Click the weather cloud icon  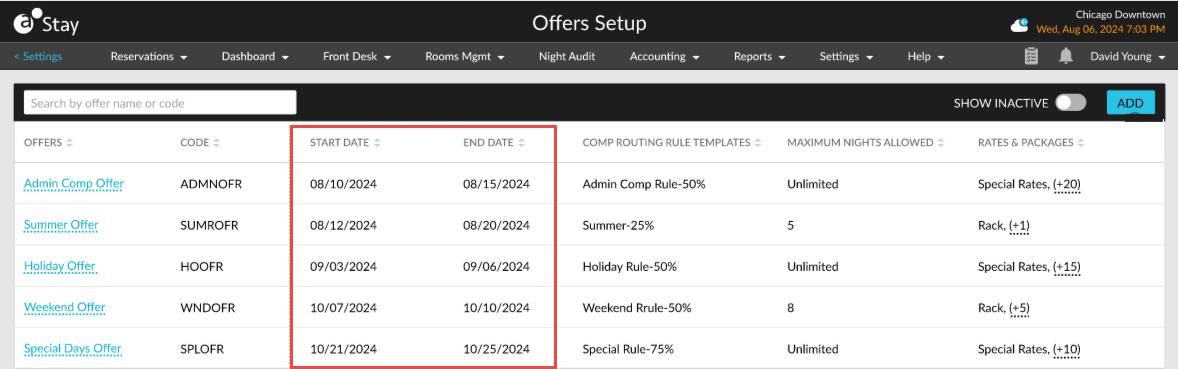1019,25
